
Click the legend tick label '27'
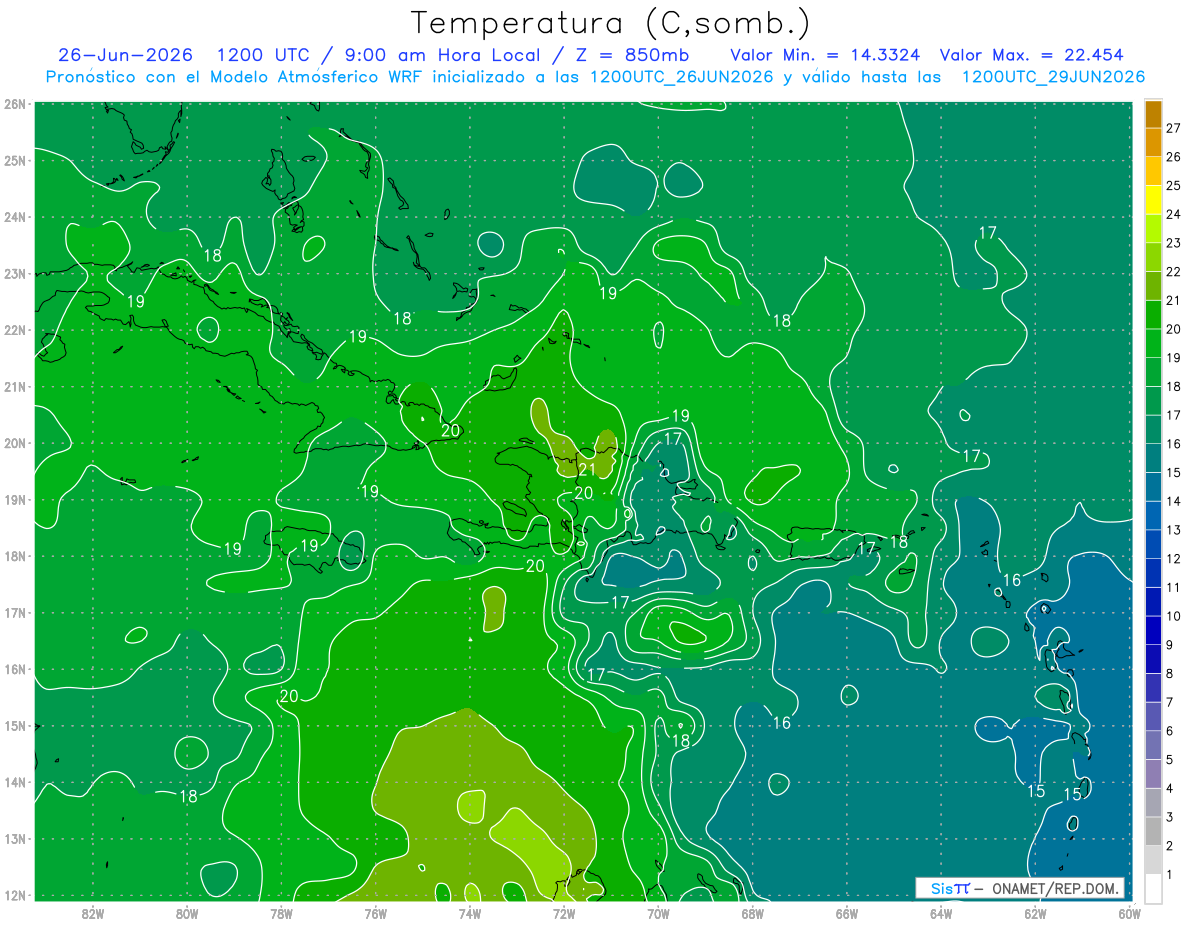point(1173,128)
